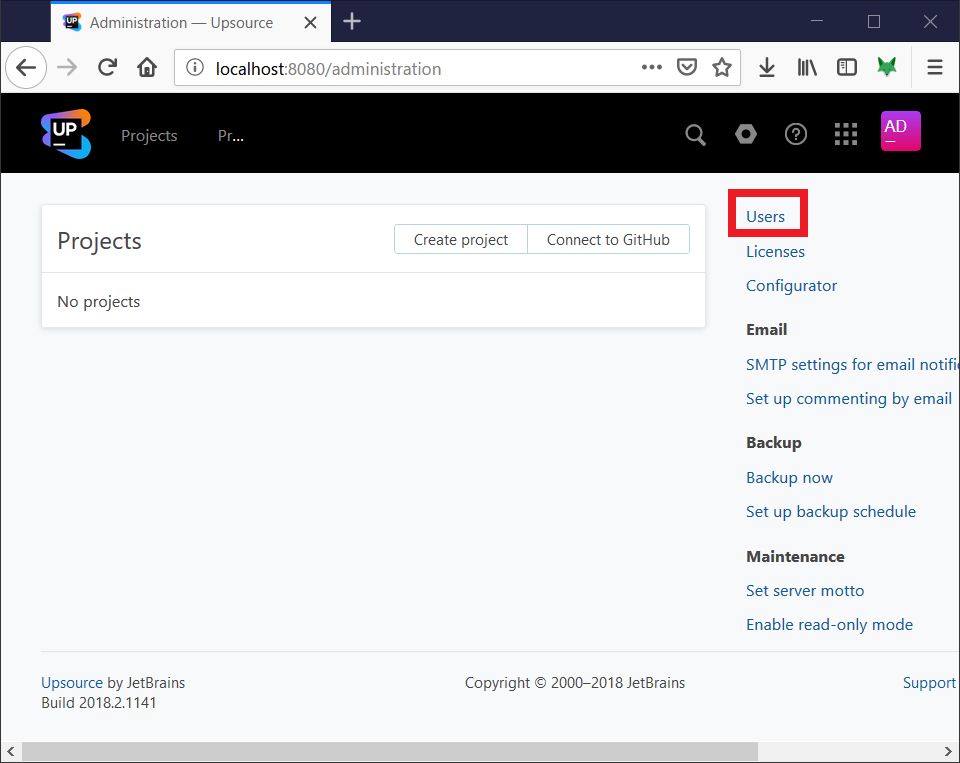The width and height of the screenshot is (960, 763).
Task: Bookmark this page with the star
Action: (722, 67)
